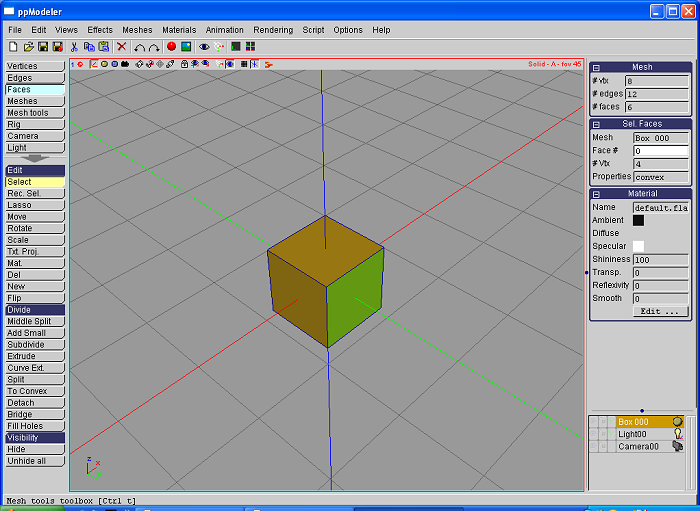Toggle green check mark for Light00
700x511 pixels.
611,434
